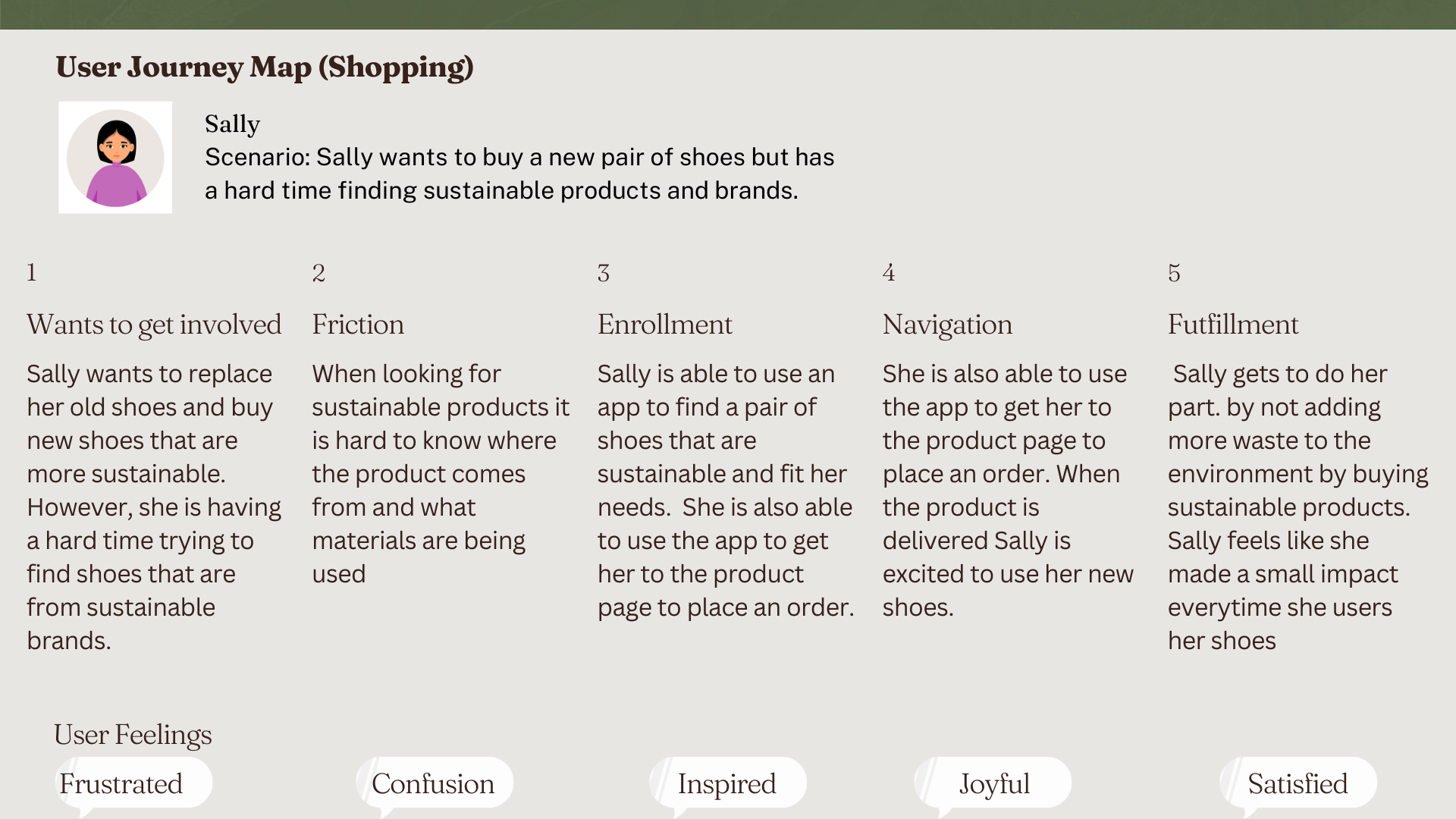Click Sally's avatar picture
This screenshot has width=1456, height=819.
[115, 158]
